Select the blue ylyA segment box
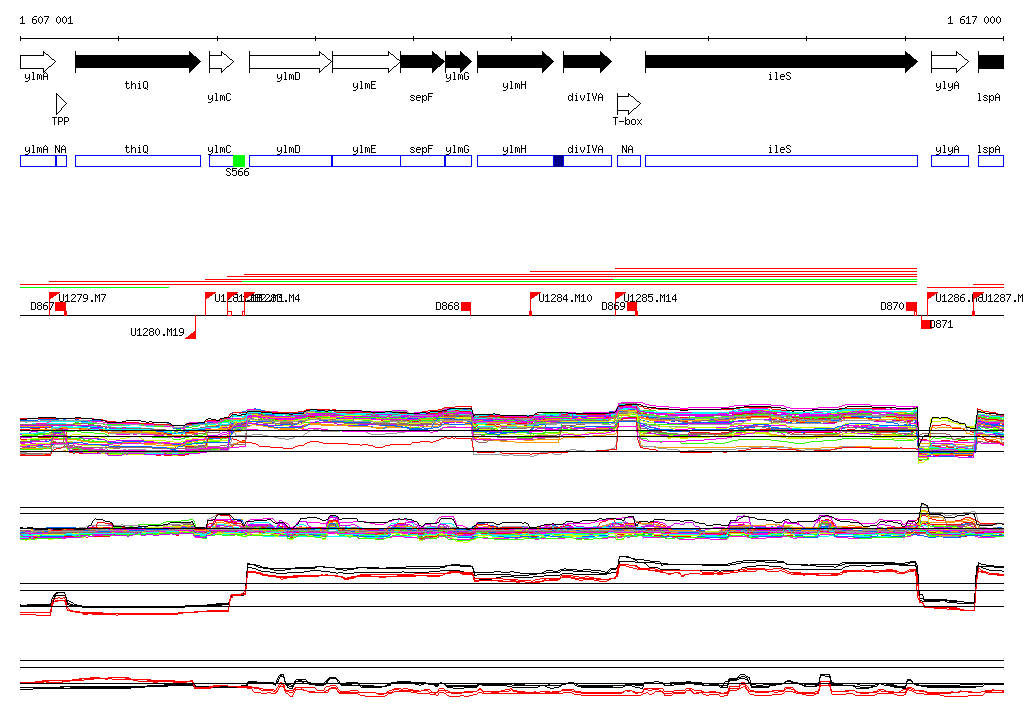The image size is (1024, 714). click(950, 161)
